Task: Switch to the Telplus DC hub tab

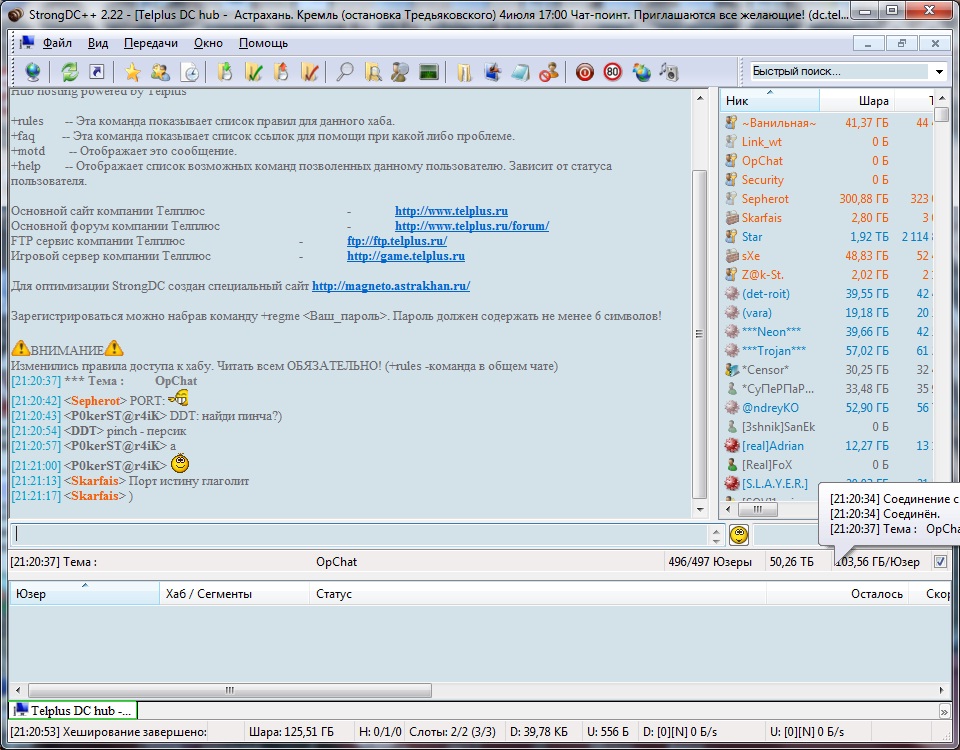Action: (73, 710)
